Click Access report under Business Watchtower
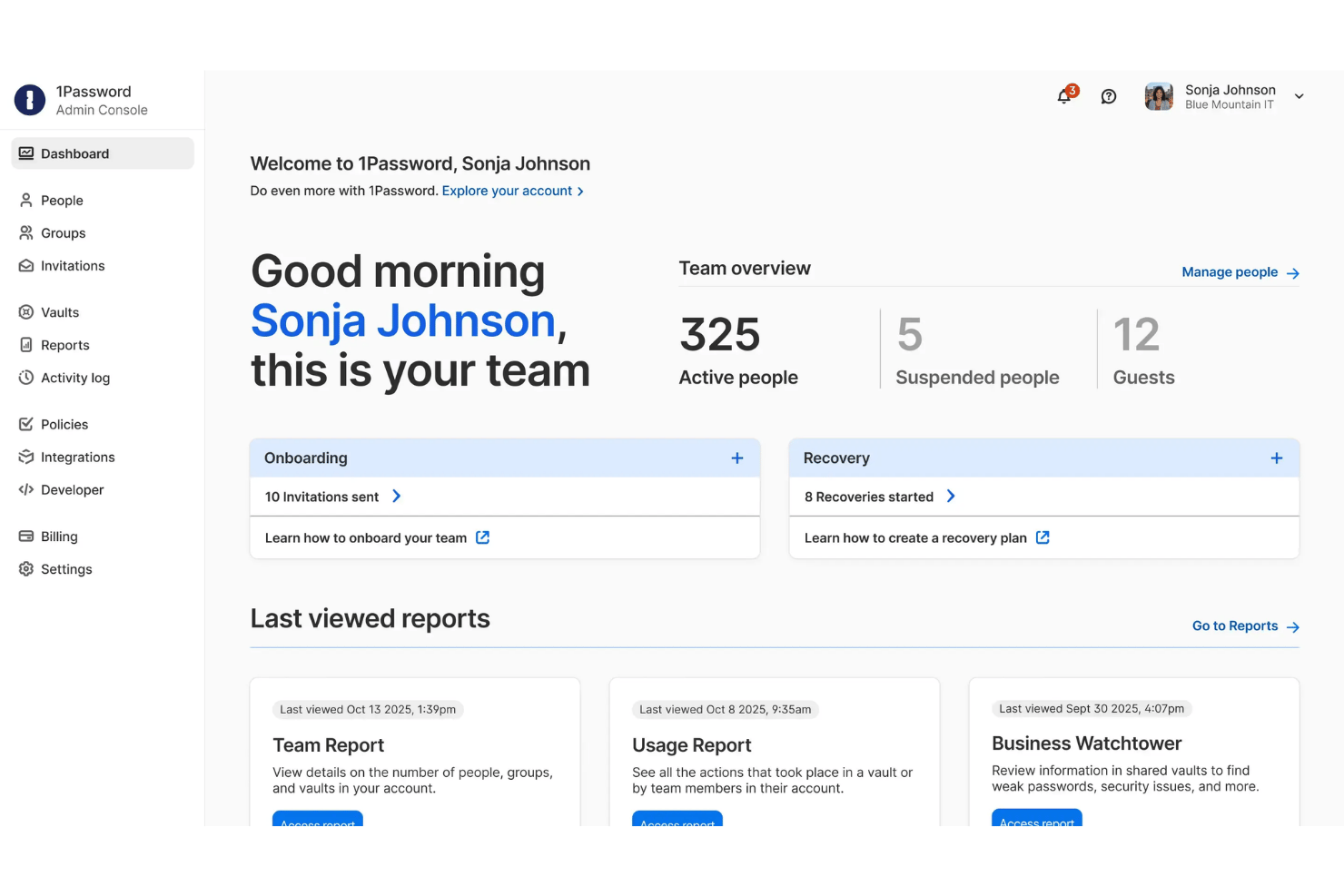Viewport: 1344px width, 896px height. coord(1037,818)
